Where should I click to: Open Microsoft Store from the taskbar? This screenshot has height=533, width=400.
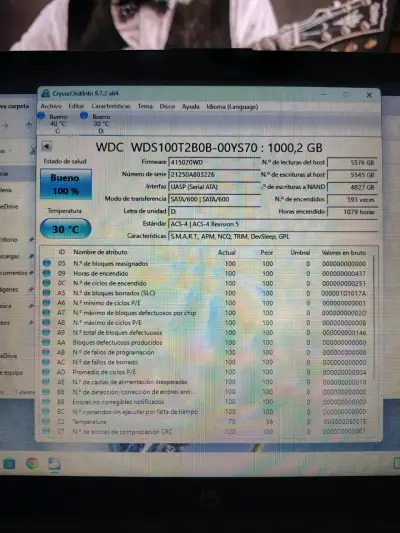[10, 463]
